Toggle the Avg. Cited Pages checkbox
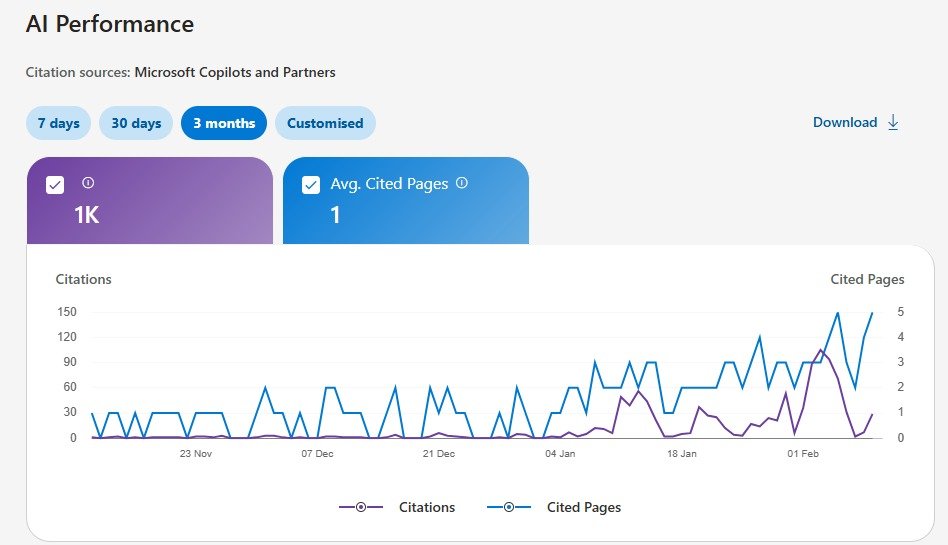Screen dimensions: 948x545 click(x=311, y=184)
